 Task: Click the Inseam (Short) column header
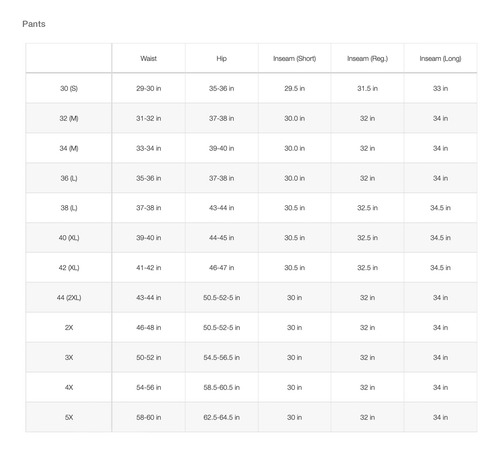click(294, 59)
